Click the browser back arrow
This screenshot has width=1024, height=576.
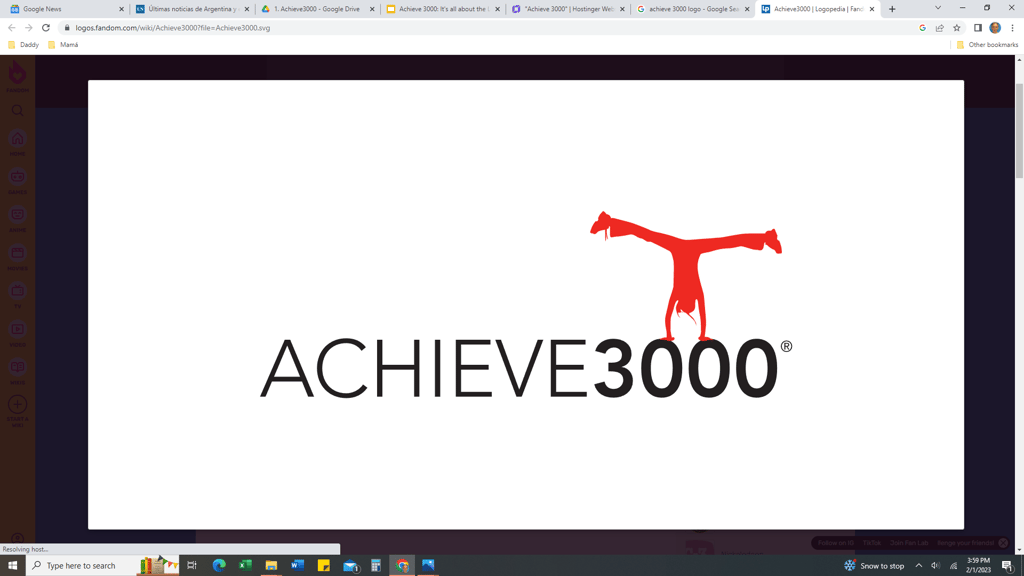[12, 27]
